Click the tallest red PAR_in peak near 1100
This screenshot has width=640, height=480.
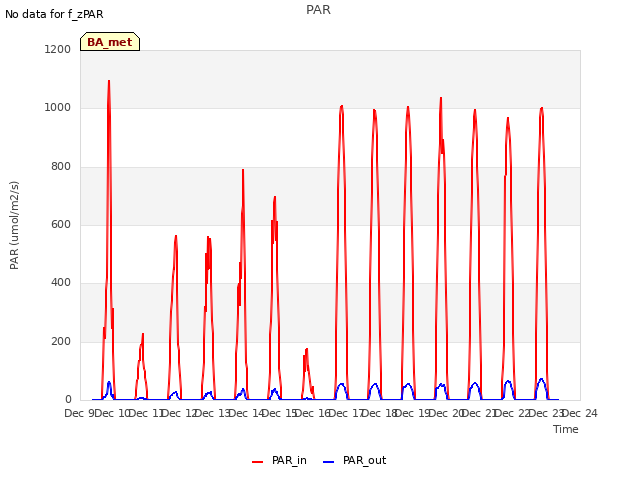[109, 81]
